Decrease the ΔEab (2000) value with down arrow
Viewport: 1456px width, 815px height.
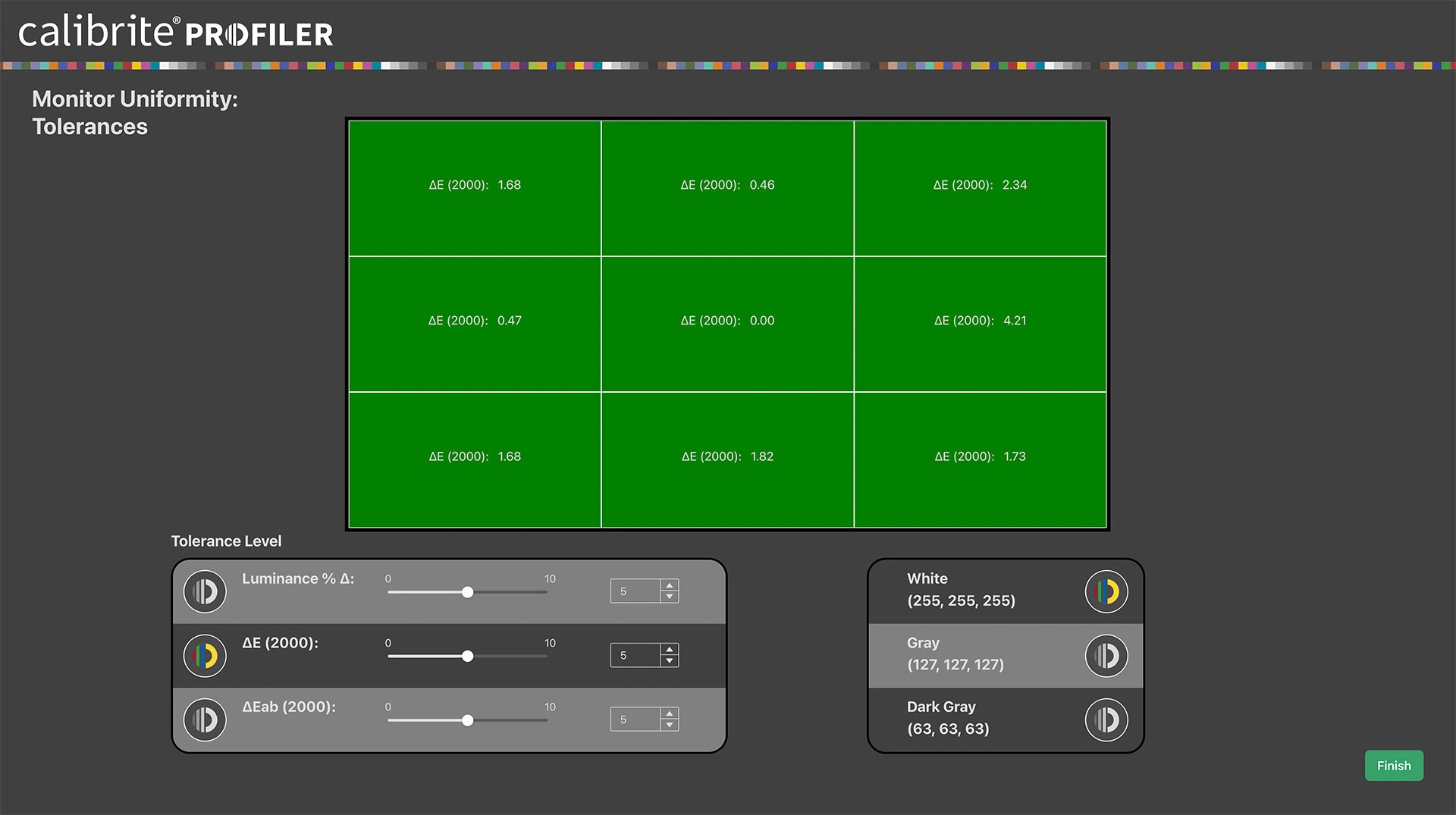click(x=670, y=725)
